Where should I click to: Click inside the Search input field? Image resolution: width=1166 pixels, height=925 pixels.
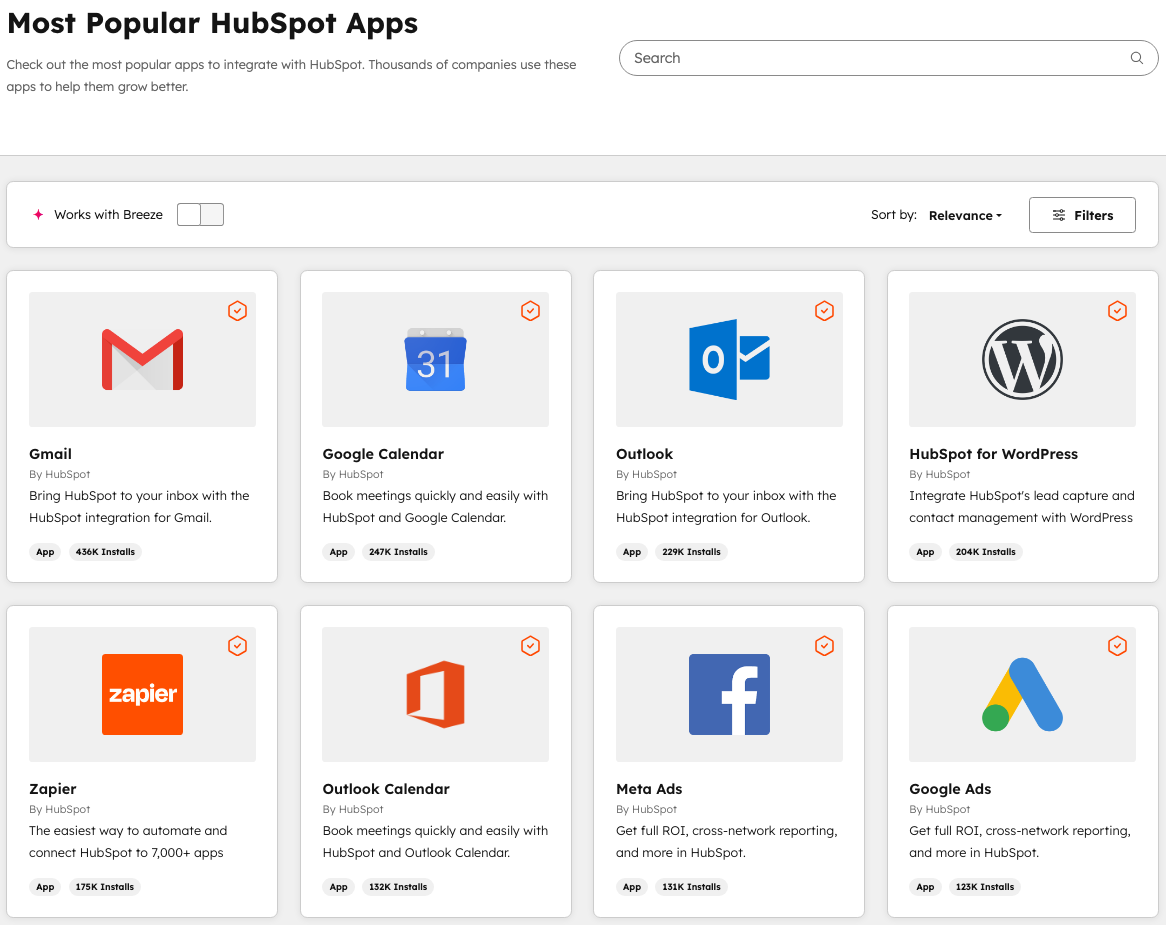[850, 57]
